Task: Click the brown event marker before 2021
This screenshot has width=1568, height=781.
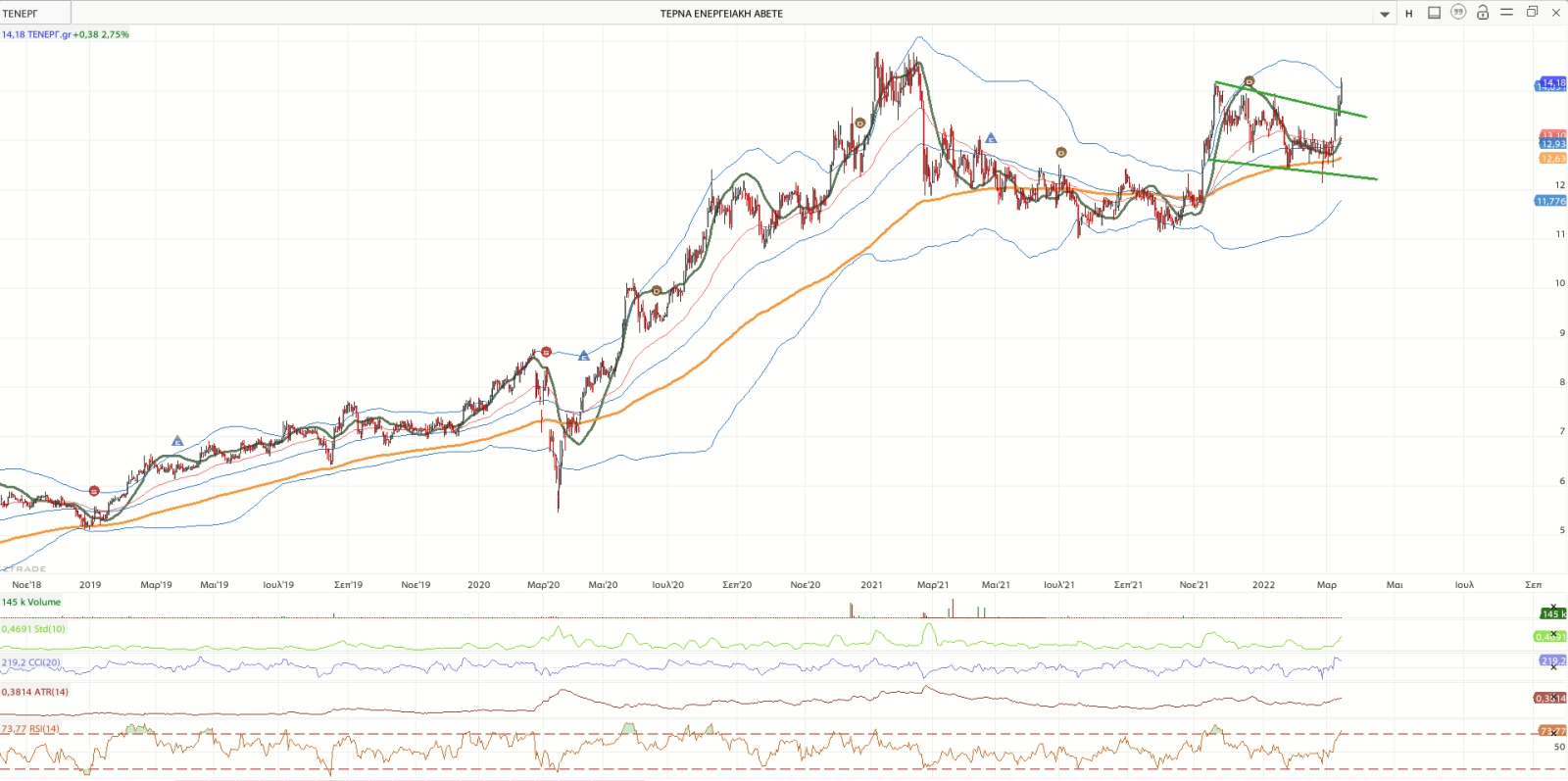Action: pyautogui.click(x=860, y=123)
